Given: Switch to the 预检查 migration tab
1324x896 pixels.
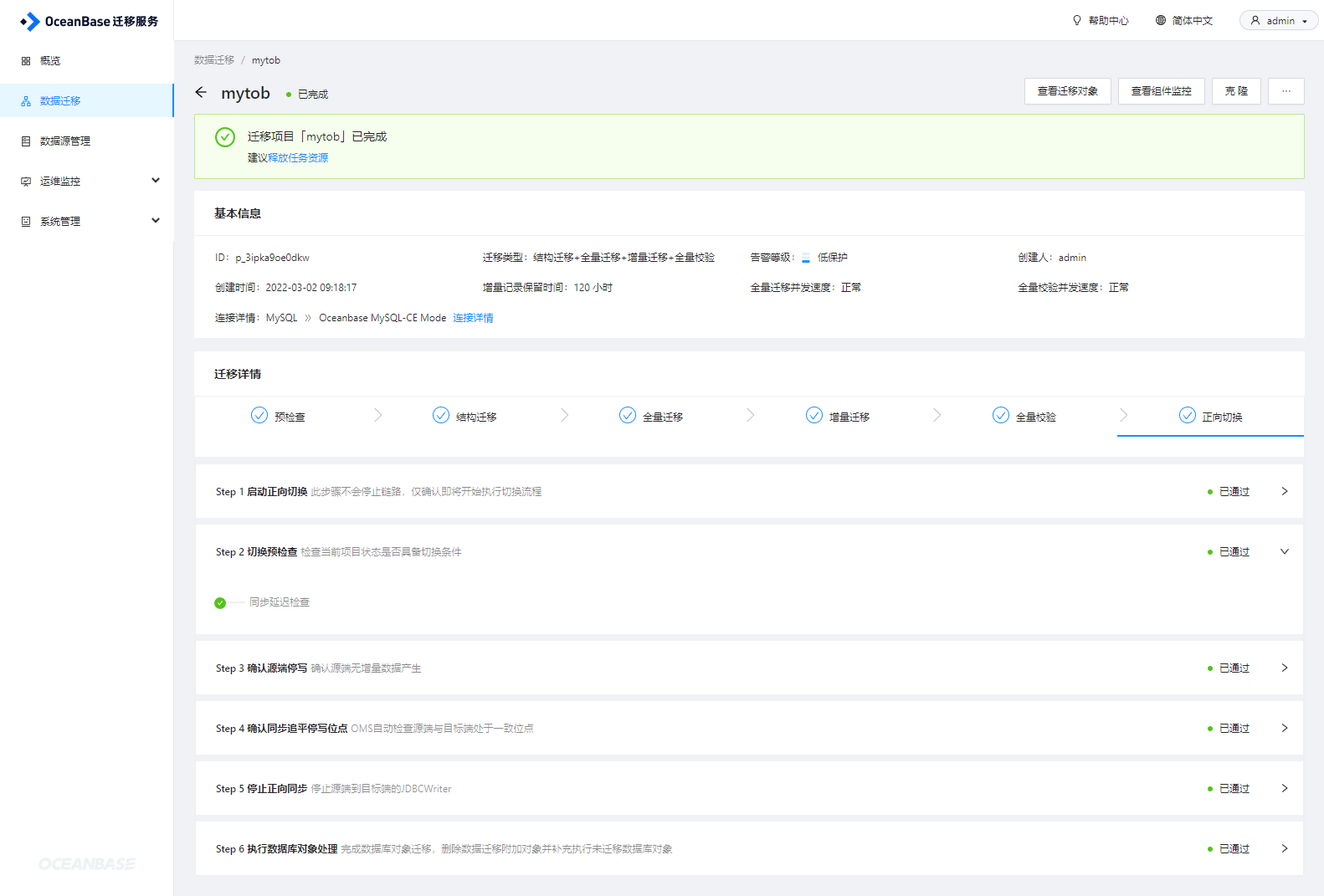Looking at the screenshot, I should tap(278, 417).
